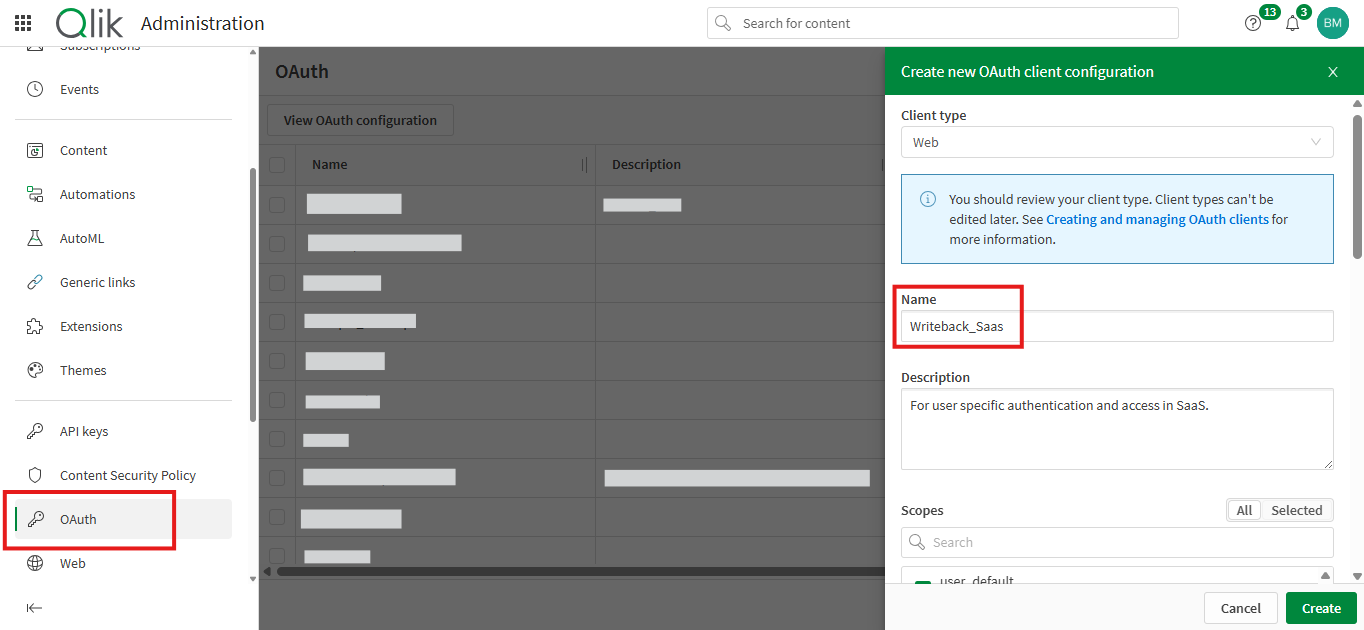This screenshot has width=1364, height=630.
Task: Click the Description text area
Action: (1117, 429)
